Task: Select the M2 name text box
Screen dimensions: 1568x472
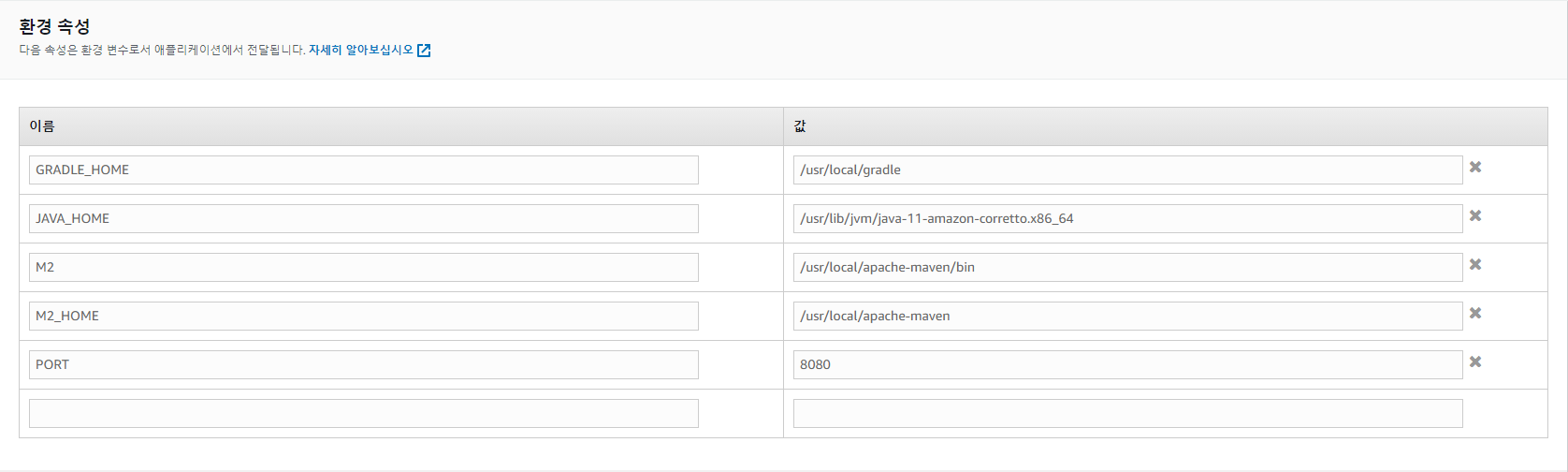Action: (x=363, y=268)
